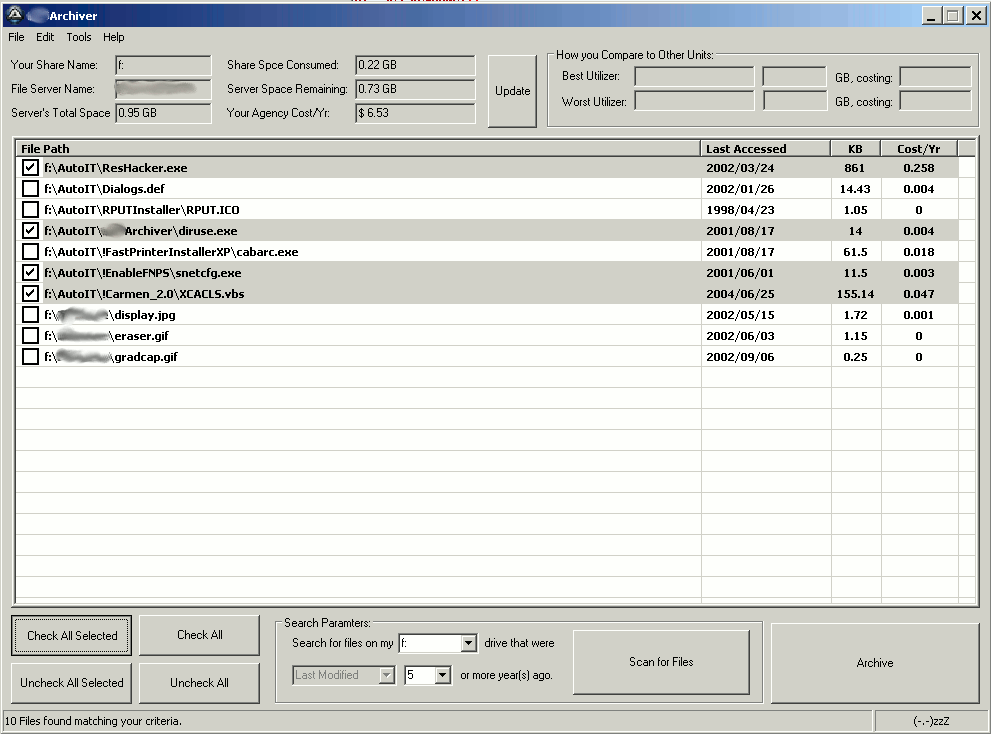Image resolution: width=991 pixels, height=734 pixels.
Task: Select the f:\AutoIT\ResHacker.exe row path
Action: pyautogui.click(x=116, y=168)
